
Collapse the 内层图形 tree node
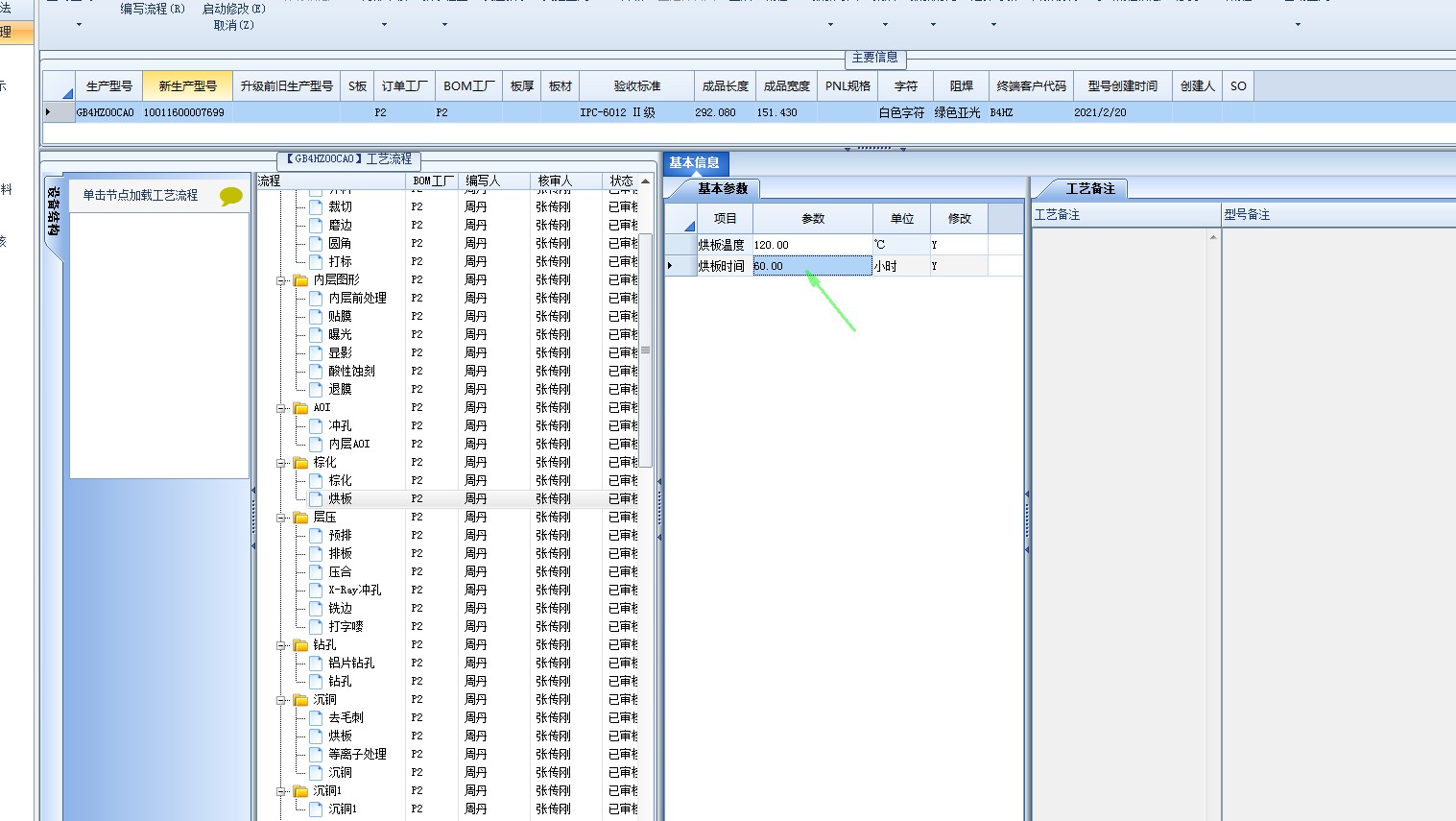click(282, 280)
